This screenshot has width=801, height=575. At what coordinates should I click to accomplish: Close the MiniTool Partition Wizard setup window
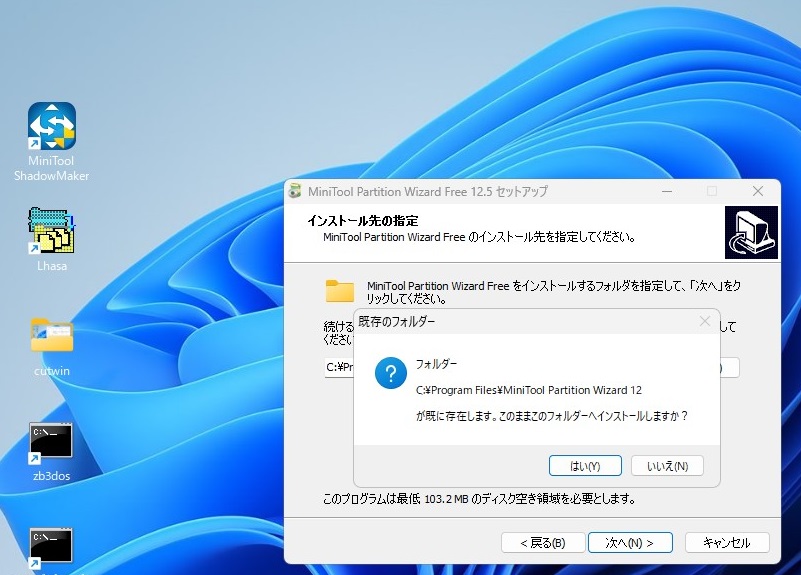tap(758, 191)
